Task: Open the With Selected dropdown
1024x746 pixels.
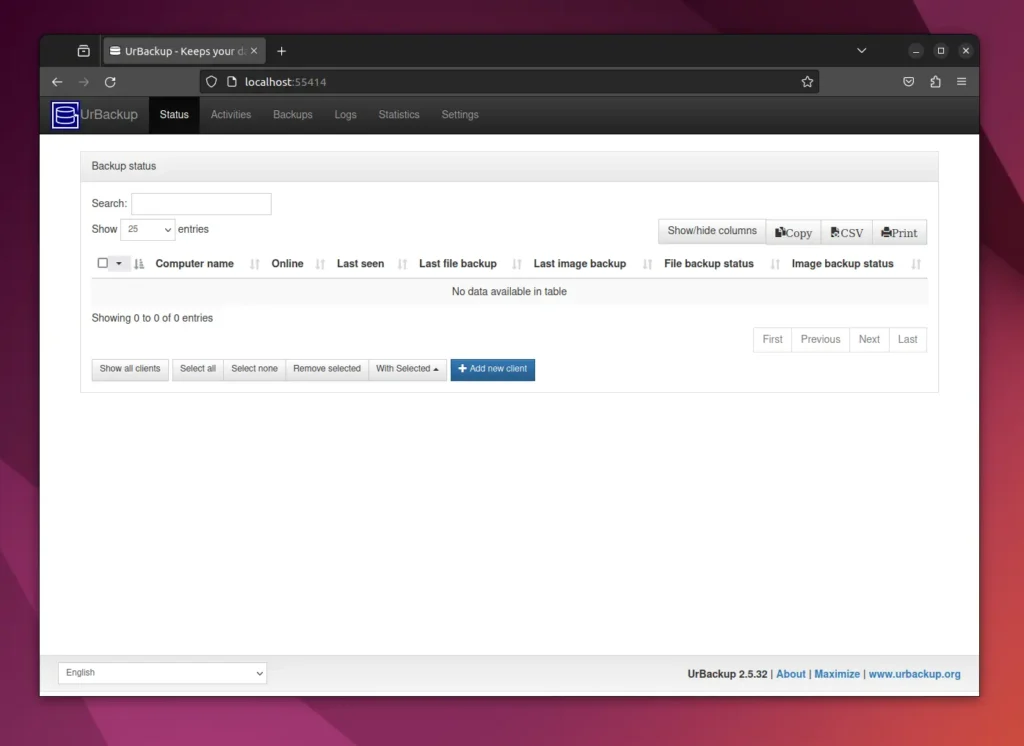Action: click(x=407, y=368)
